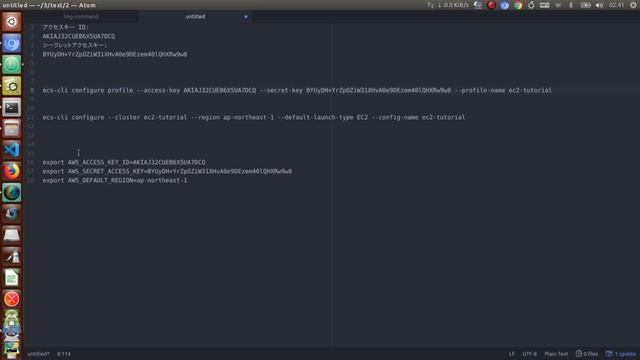Image resolution: width=640 pixels, height=360 pixels.
Task: Click the 'export AWS_SECRET_ACCESS_KEY' line
Action: point(167,171)
